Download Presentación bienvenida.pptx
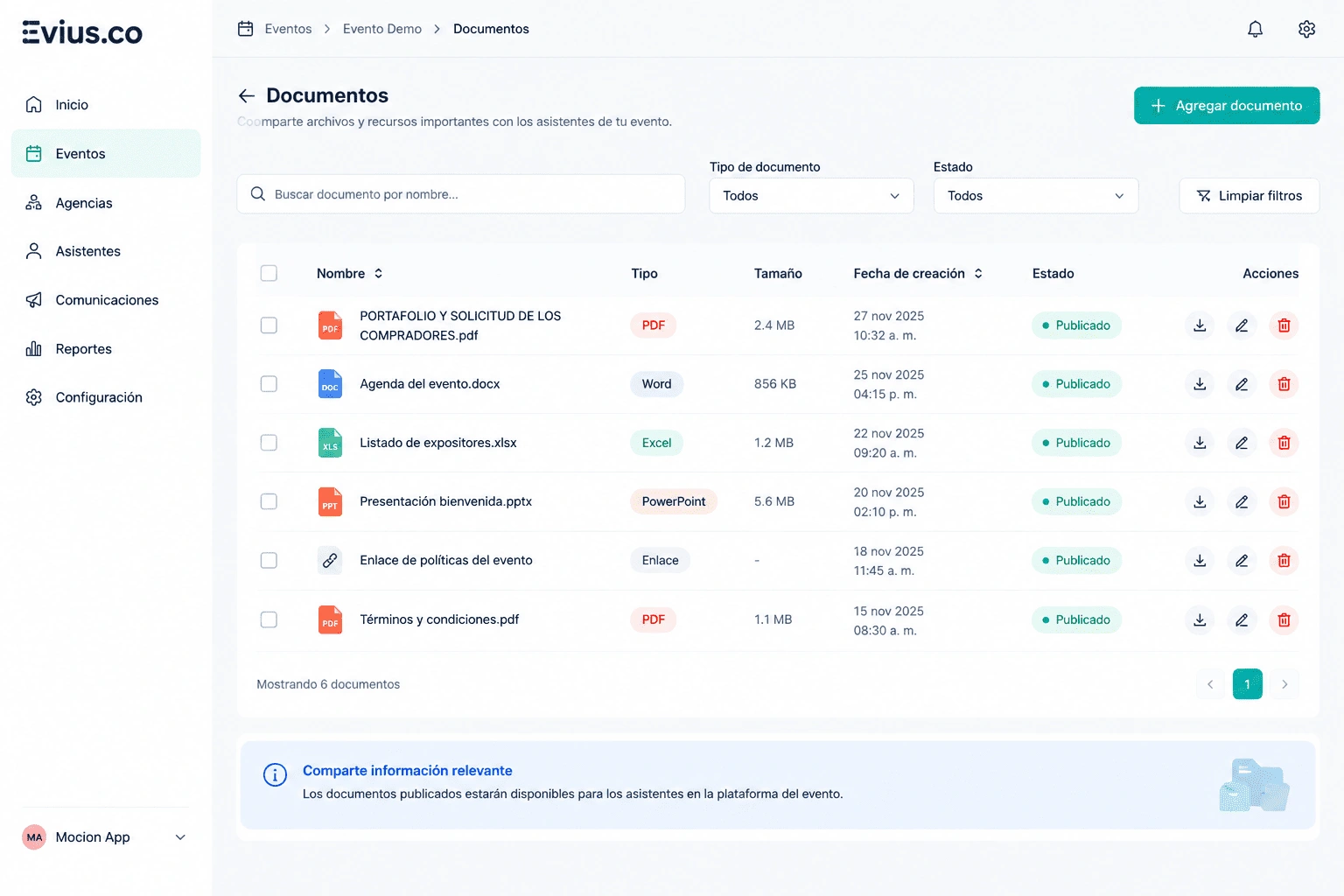Image resolution: width=1344 pixels, height=896 pixels. (1200, 501)
